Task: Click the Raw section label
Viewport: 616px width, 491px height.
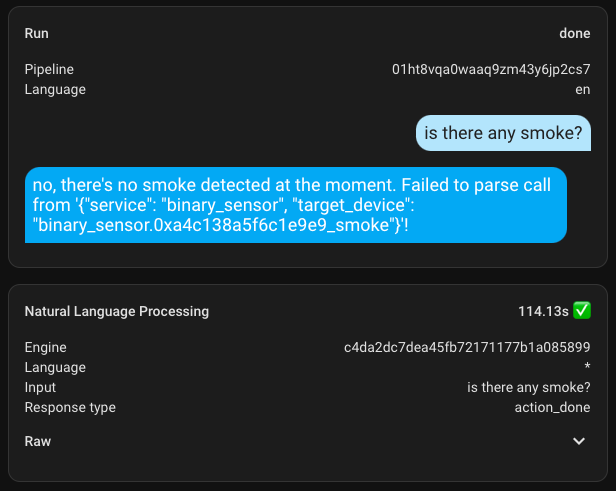Action: [x=38, y=441]
